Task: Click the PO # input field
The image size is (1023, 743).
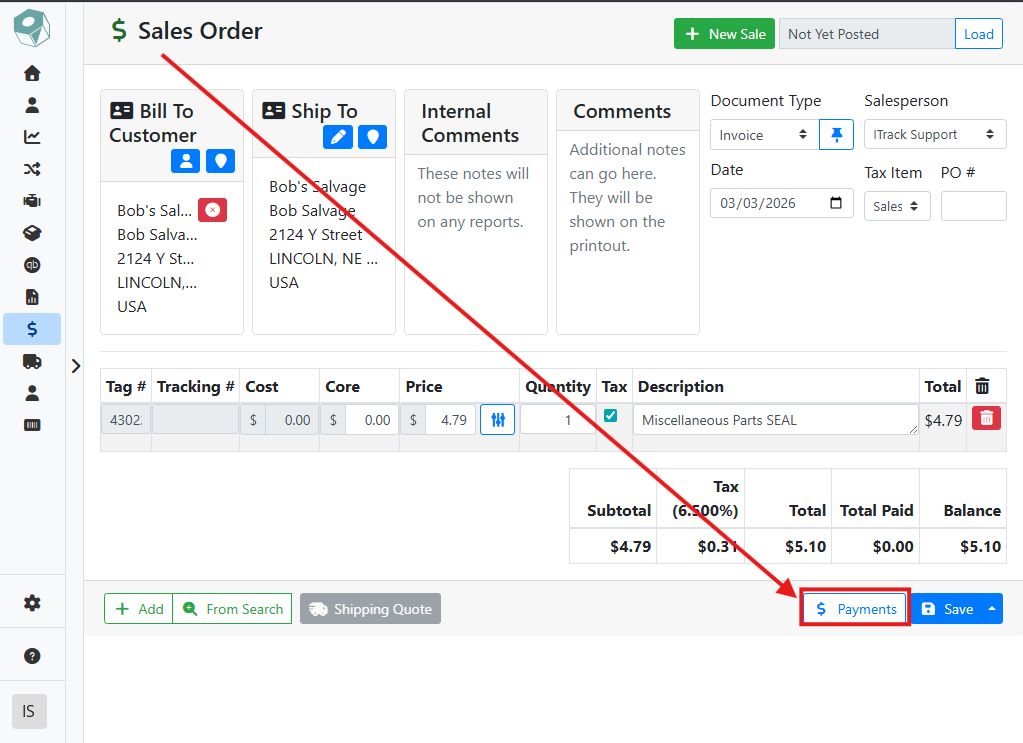Action: [x=973, y=206]
